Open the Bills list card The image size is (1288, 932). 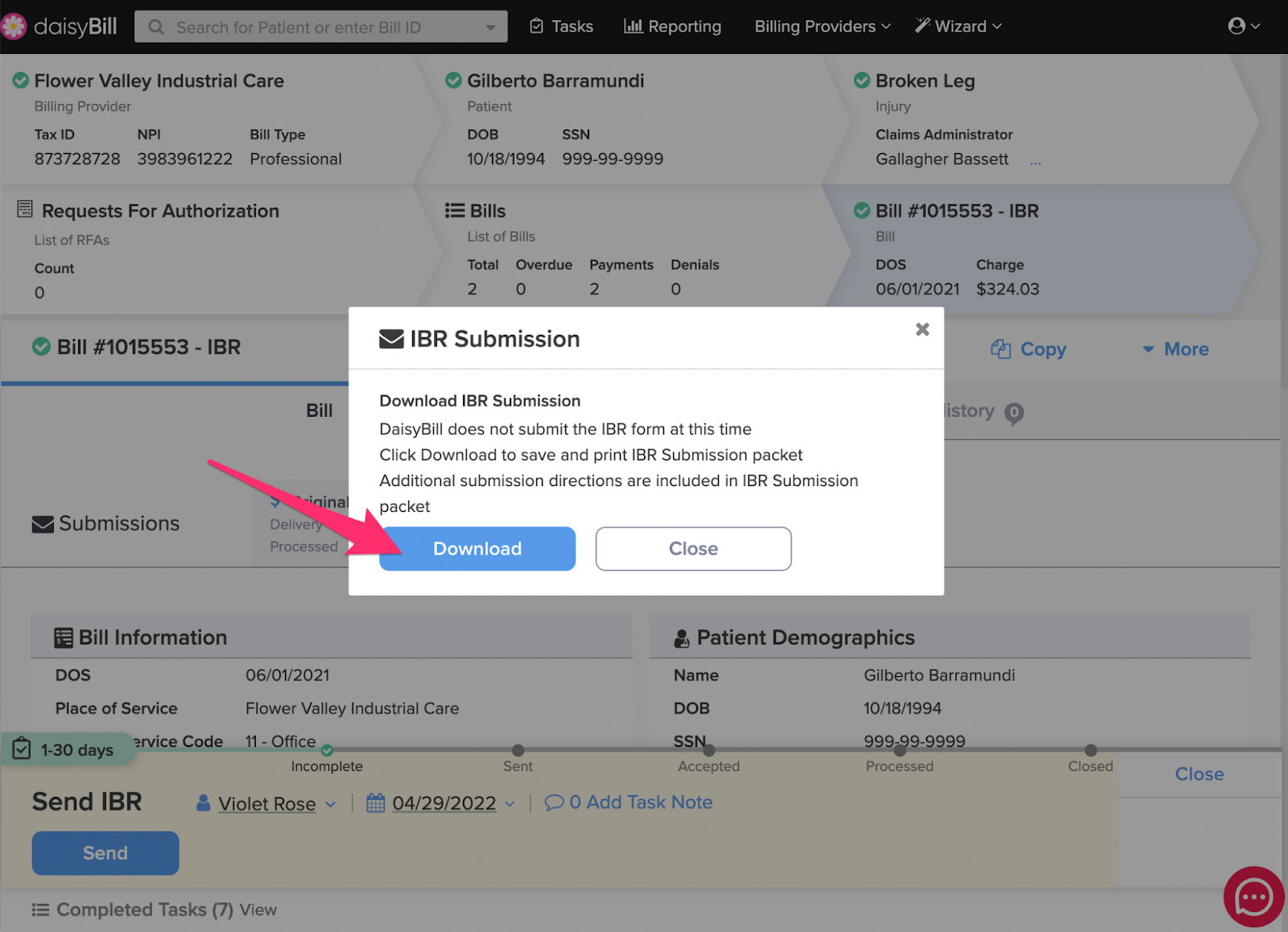pyautogui.click(x=632, y=250)
